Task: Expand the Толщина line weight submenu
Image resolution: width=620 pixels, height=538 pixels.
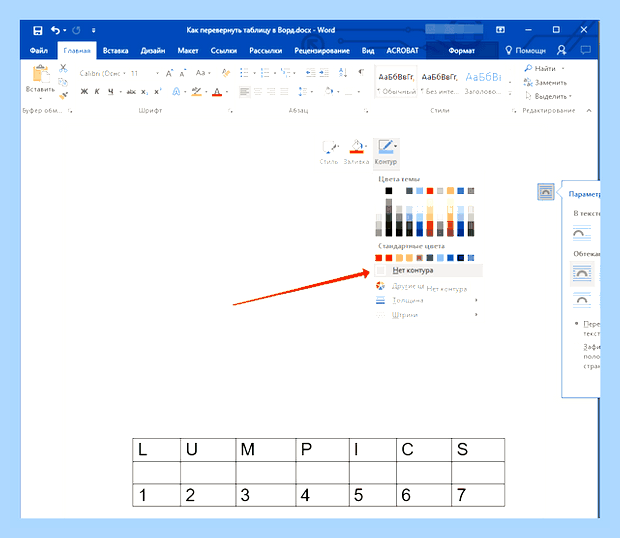Action: [427, 300]
